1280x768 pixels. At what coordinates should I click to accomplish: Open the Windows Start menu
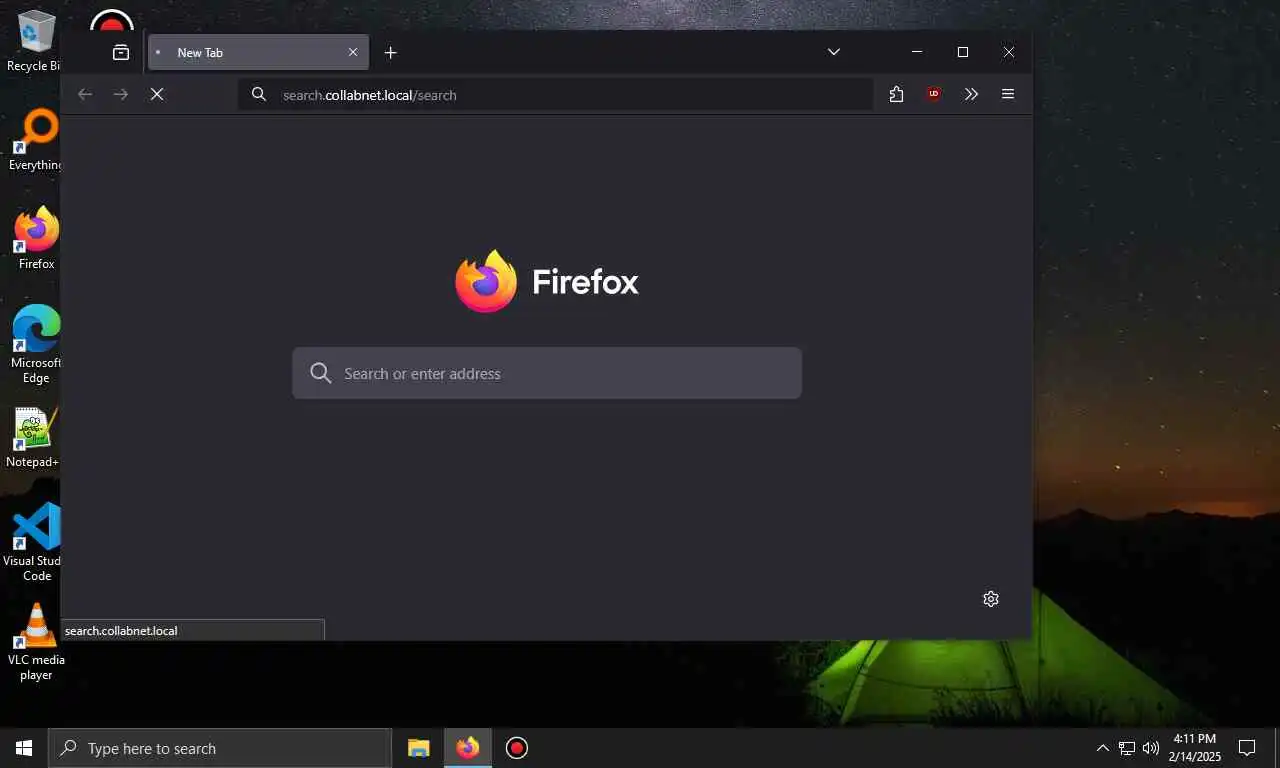(x=24, y=748)
